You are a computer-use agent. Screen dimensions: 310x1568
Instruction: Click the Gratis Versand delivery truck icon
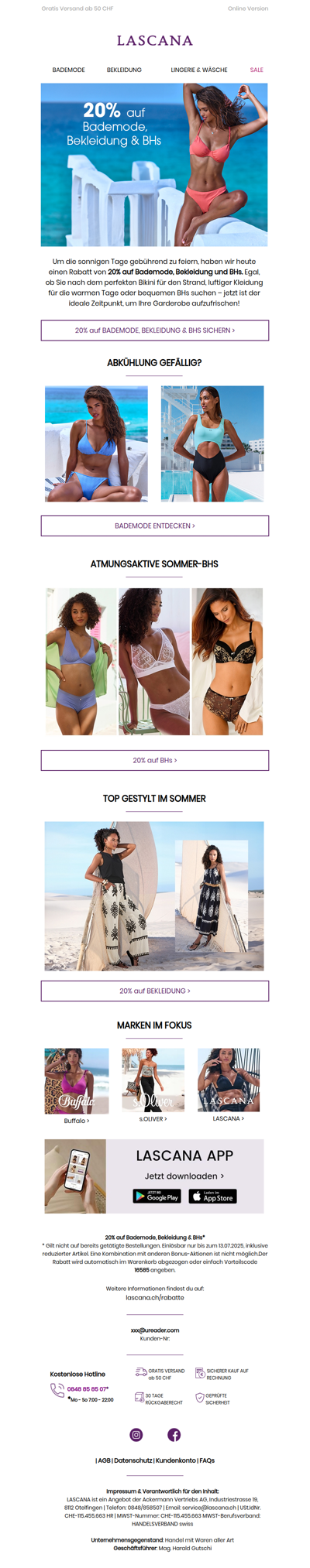(x=141, y=1372)
